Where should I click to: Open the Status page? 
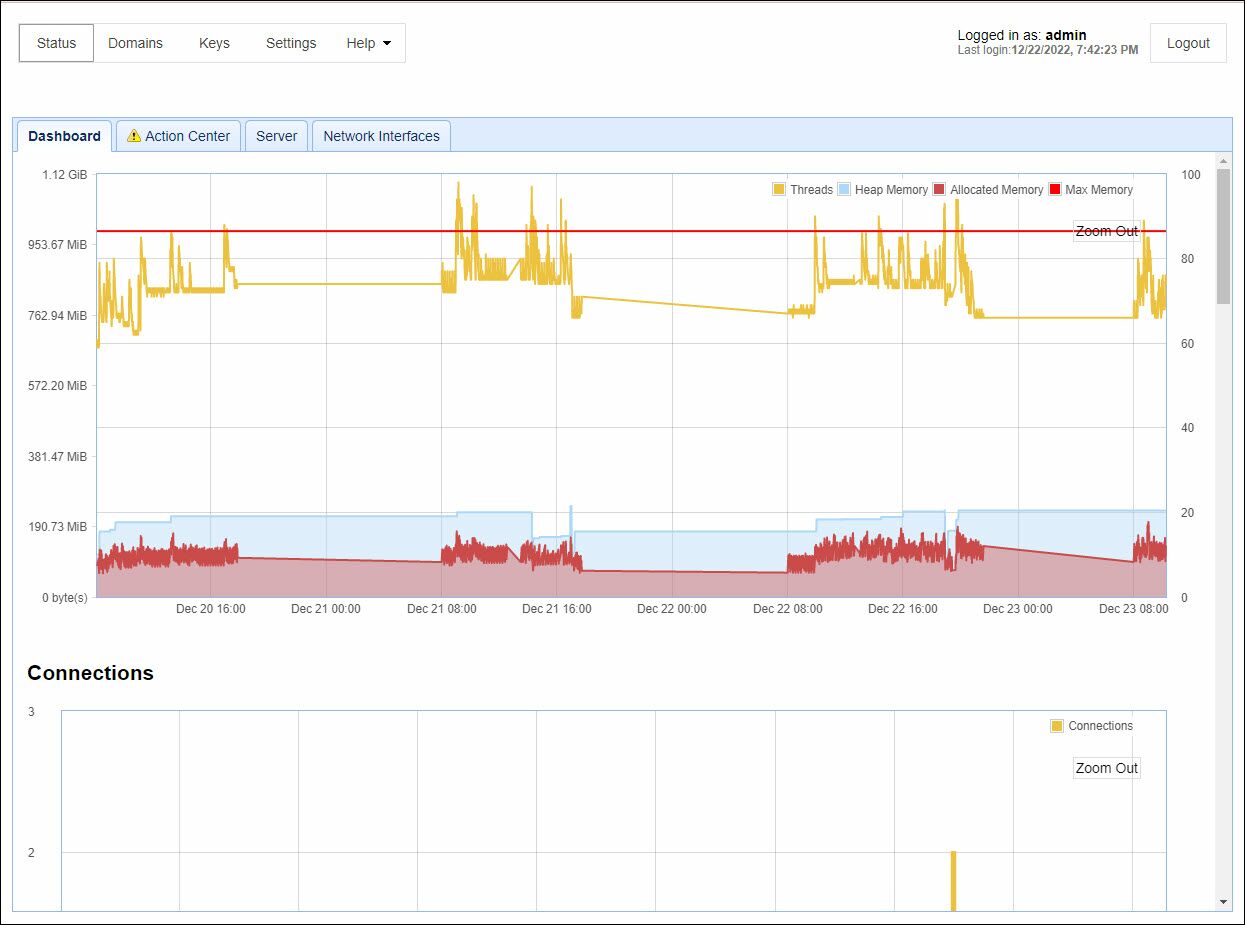tap(56, 43)
